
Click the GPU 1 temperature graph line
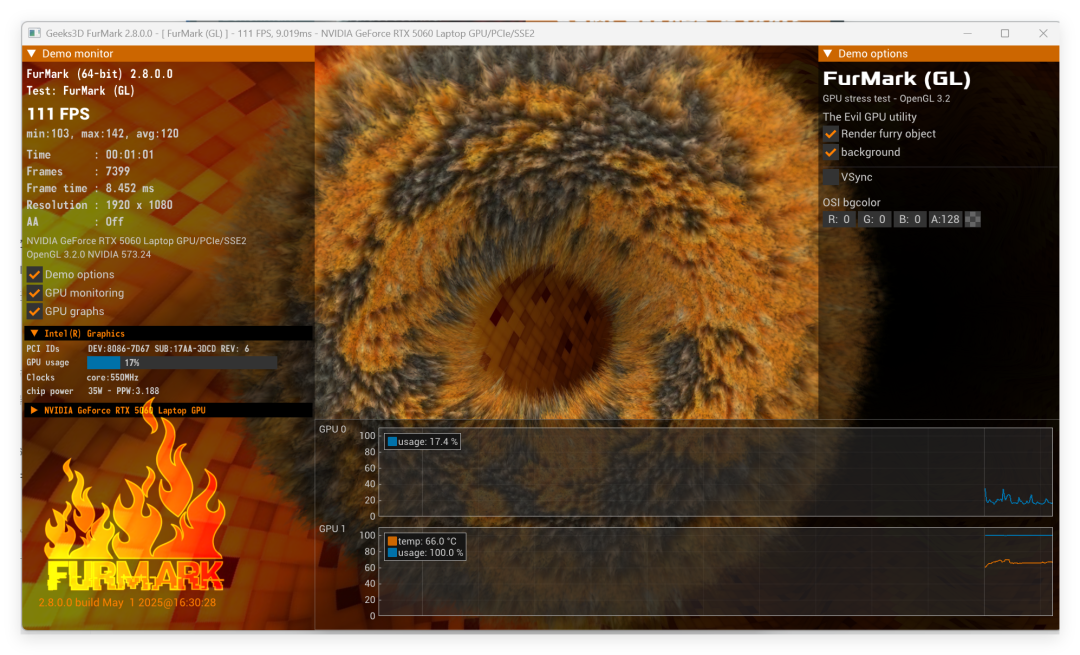(1018, 563)
